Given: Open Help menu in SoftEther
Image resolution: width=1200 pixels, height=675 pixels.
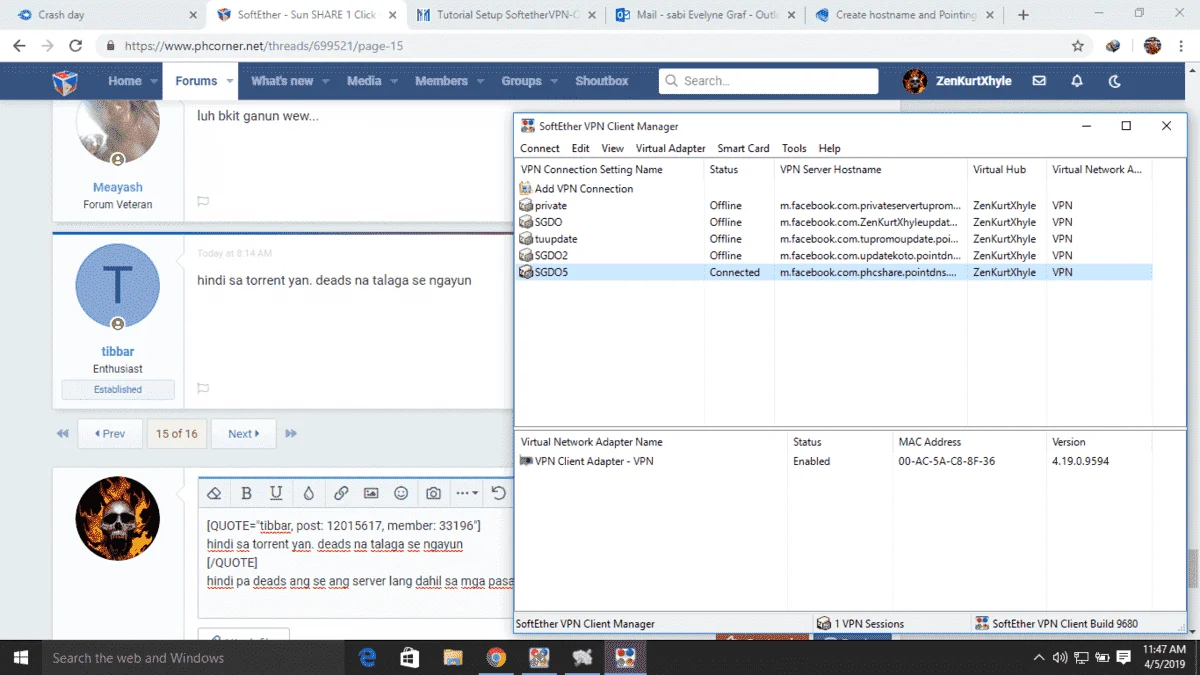Looking at the screenshot, I should point(830,148).
